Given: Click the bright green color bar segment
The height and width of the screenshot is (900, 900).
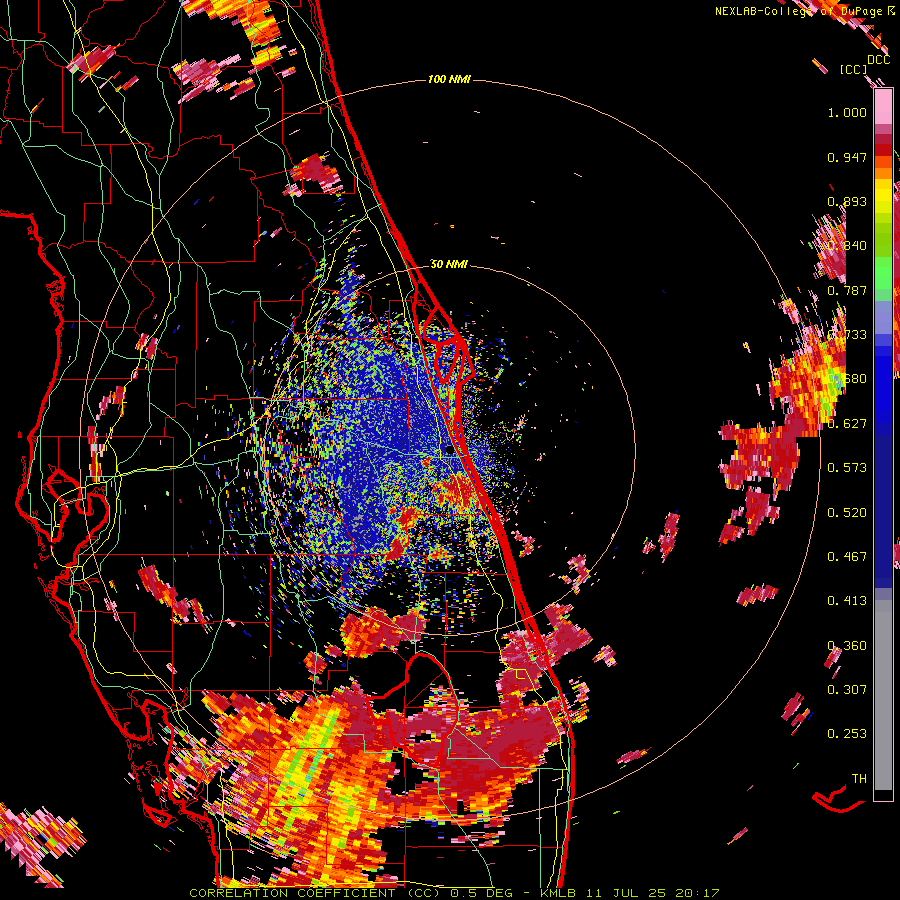Looking at the screenshot, I should [x=883, y=271].
